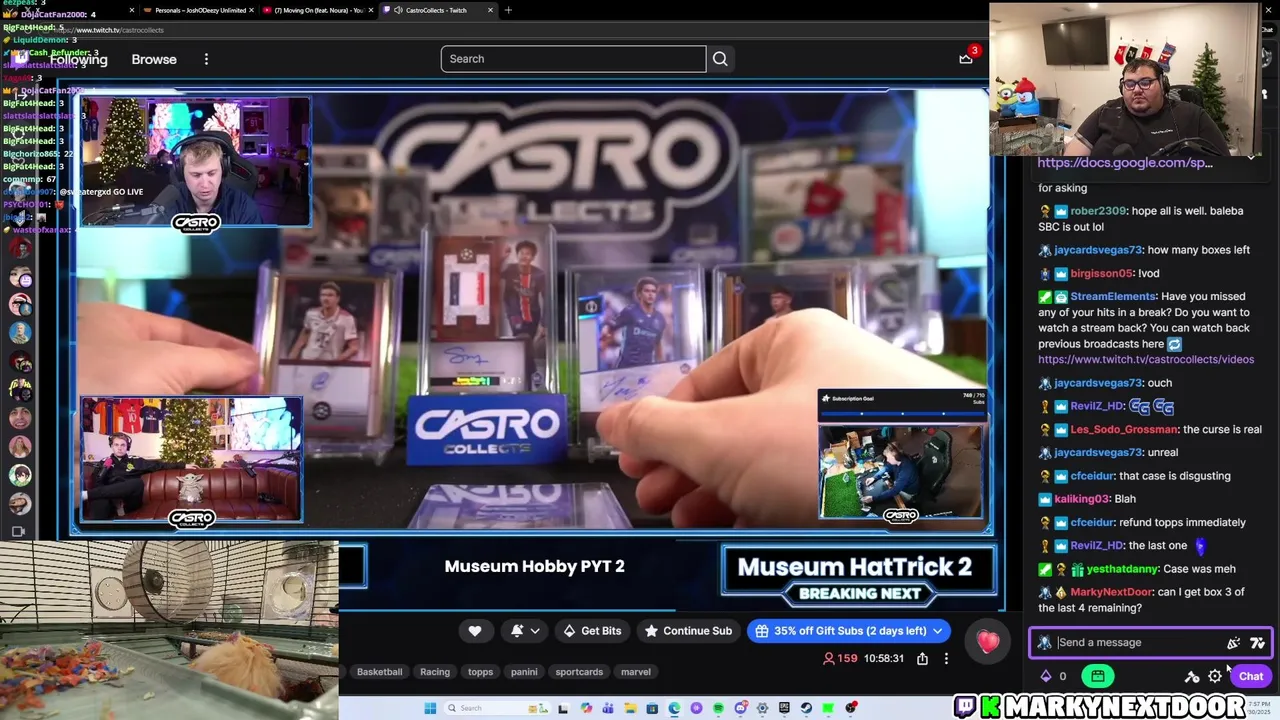Go to the Browse page
Viewport: 1280px width, 720px height.
pos(154,59)
